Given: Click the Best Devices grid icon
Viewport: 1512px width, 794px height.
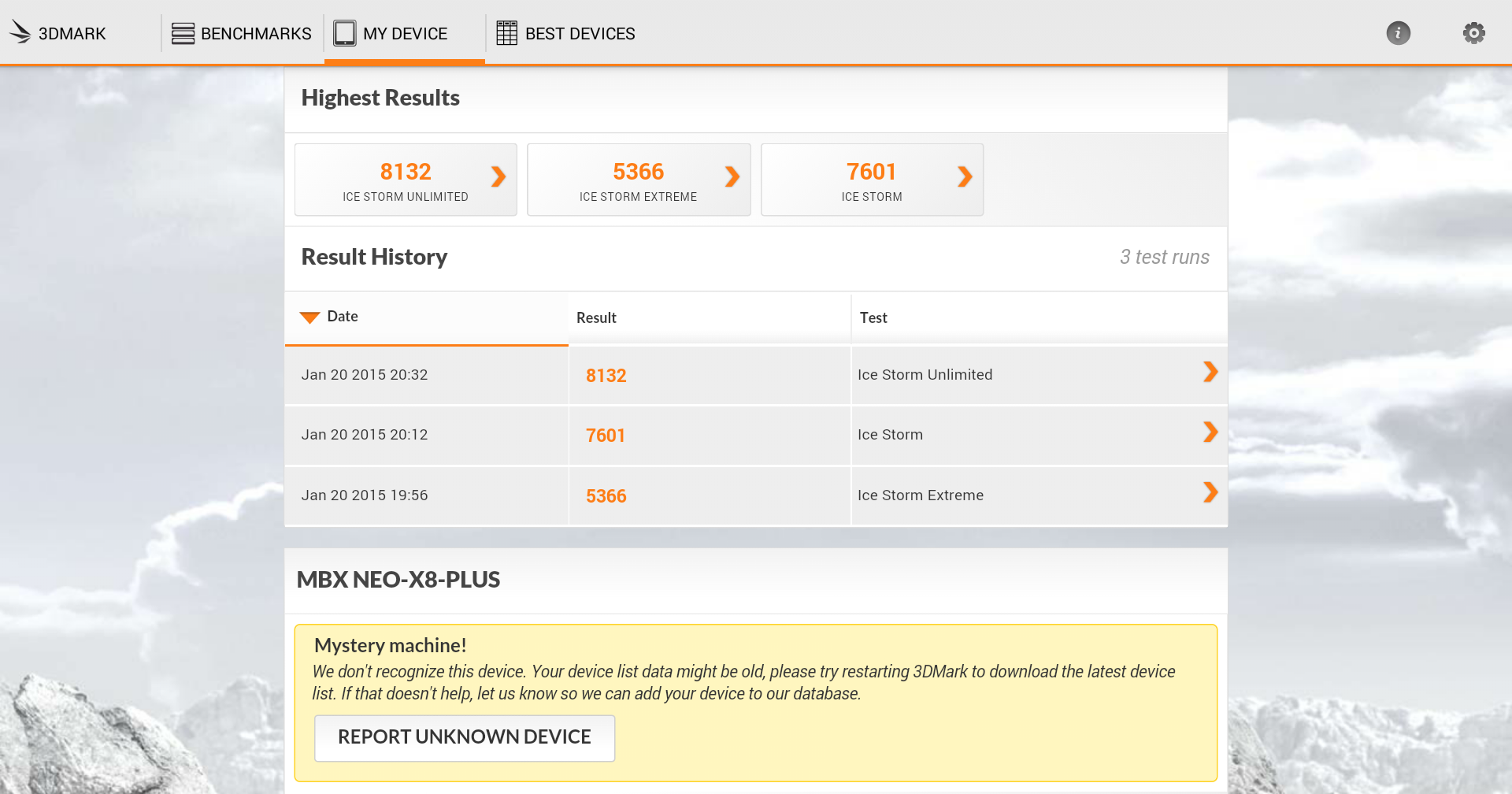Looking at the screenshot, I should [x=507, y=33].
